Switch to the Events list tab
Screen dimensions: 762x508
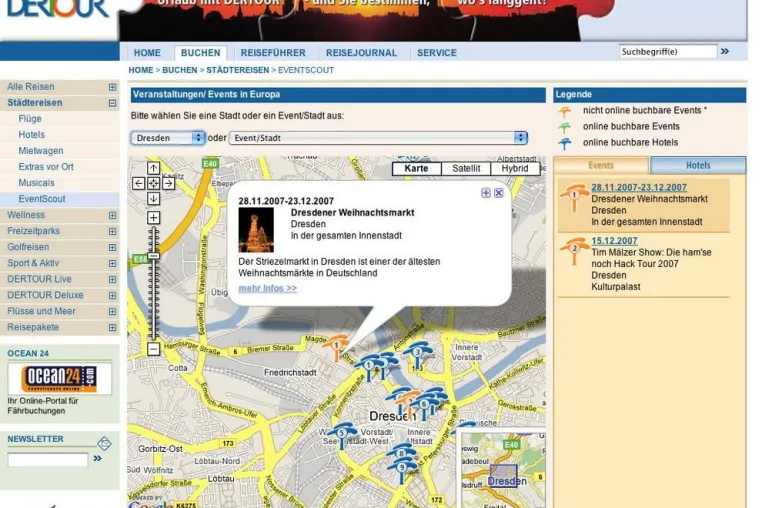click(x=601, y=165)
